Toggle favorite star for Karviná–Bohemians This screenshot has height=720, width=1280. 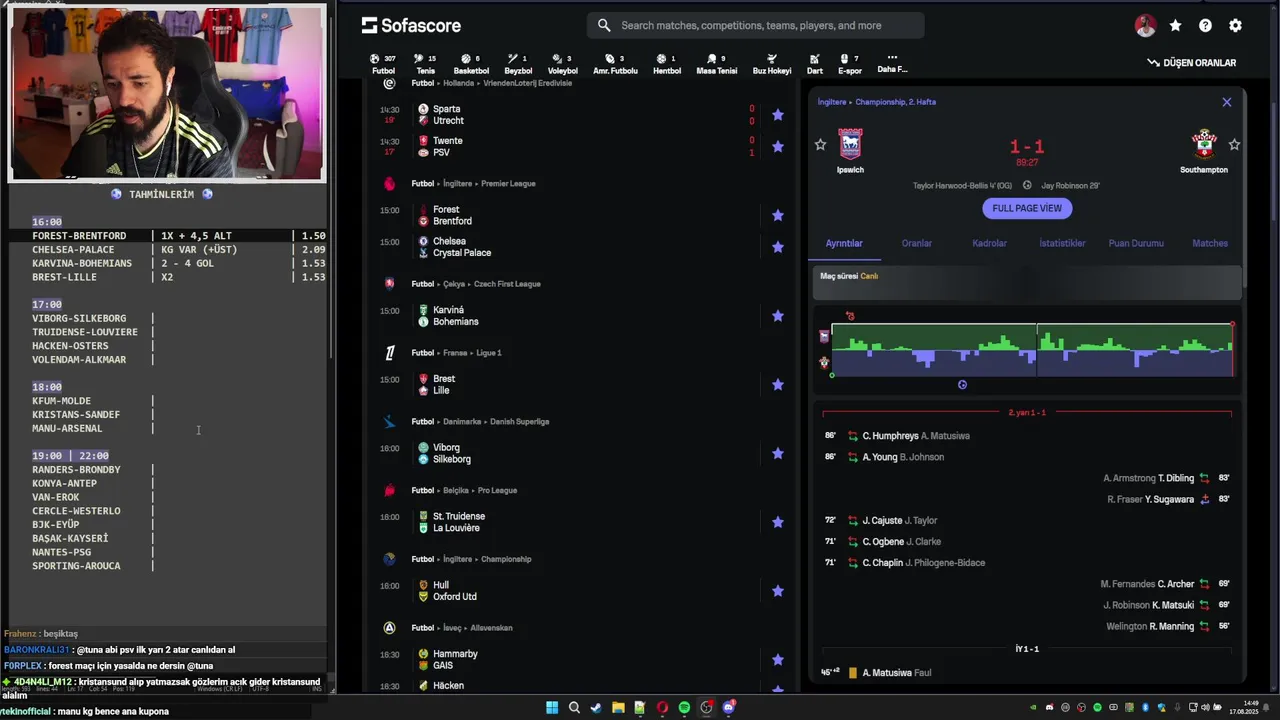pos(778,316)
